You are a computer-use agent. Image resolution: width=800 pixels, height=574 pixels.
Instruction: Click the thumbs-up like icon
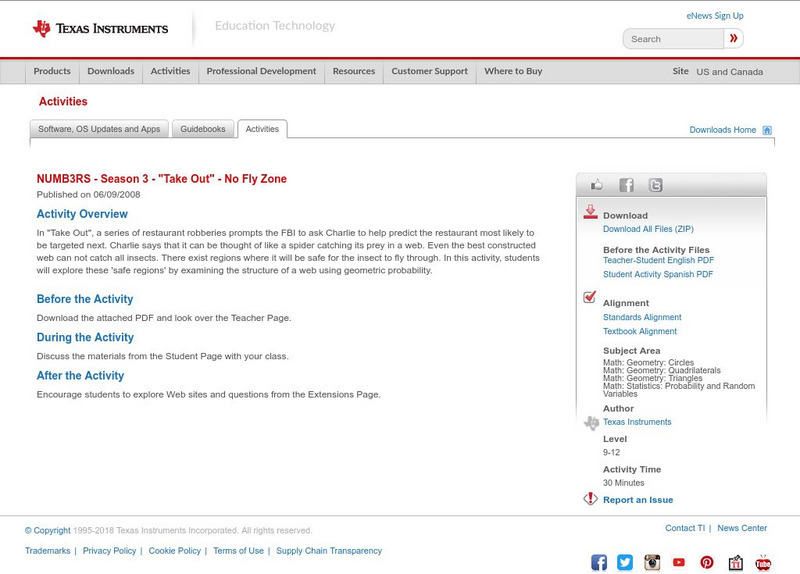coord(596,185)
